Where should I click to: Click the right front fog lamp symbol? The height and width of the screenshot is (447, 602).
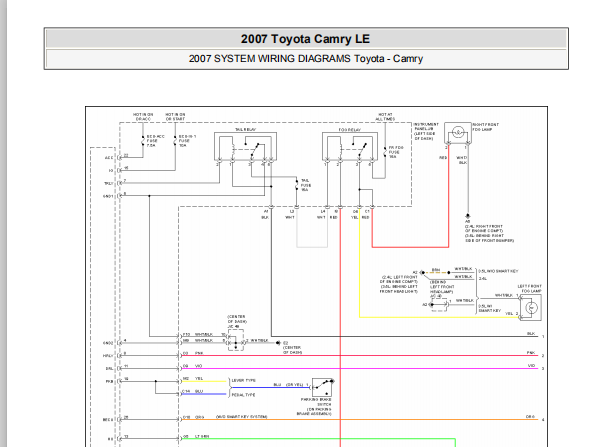coord(458,133)
